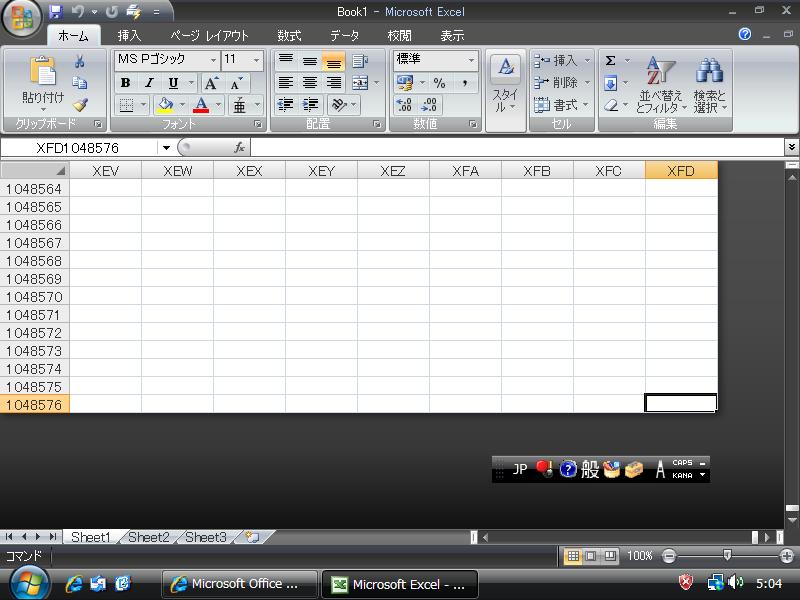
Task: Toggle bold formatting
Action: [126, 83]
